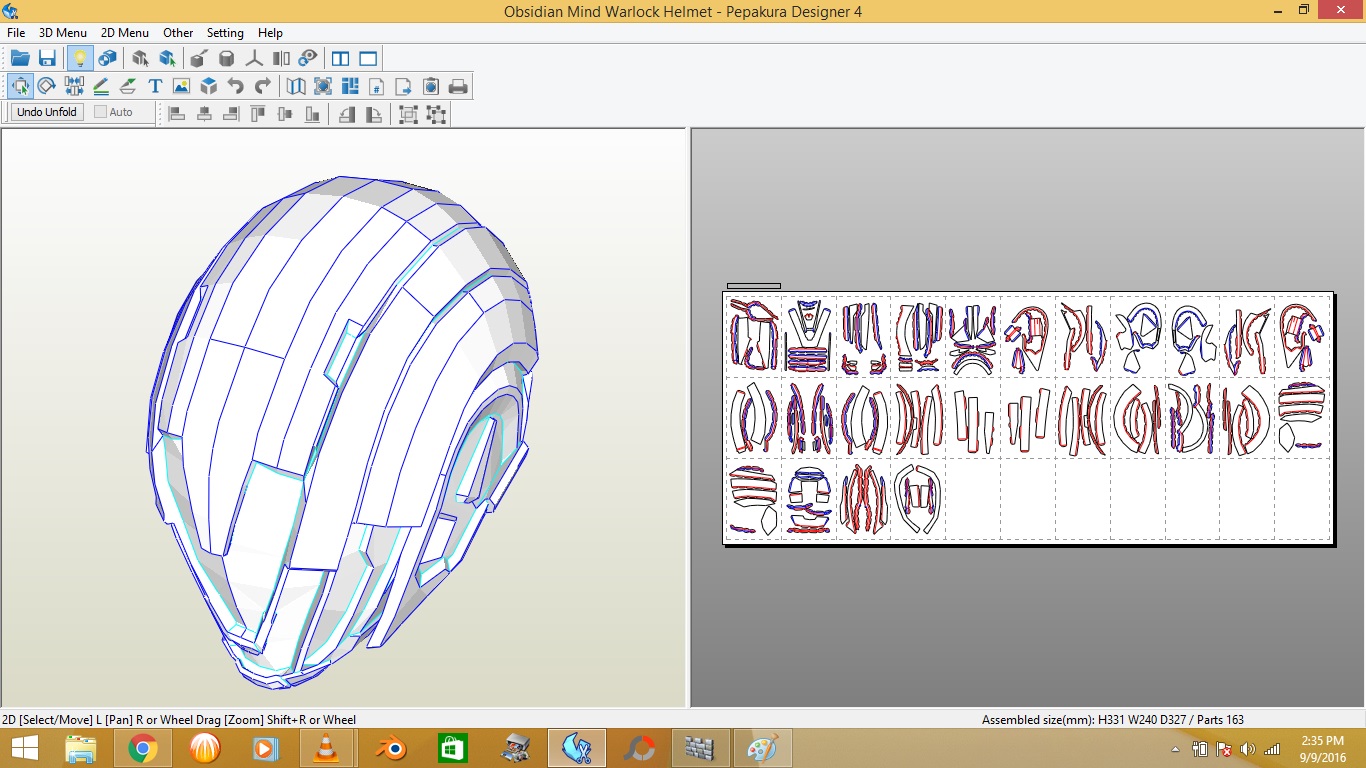The height and width of the screenshot is (768, 1366).
Task: Click the Open file folder icon
Action: 20,58
